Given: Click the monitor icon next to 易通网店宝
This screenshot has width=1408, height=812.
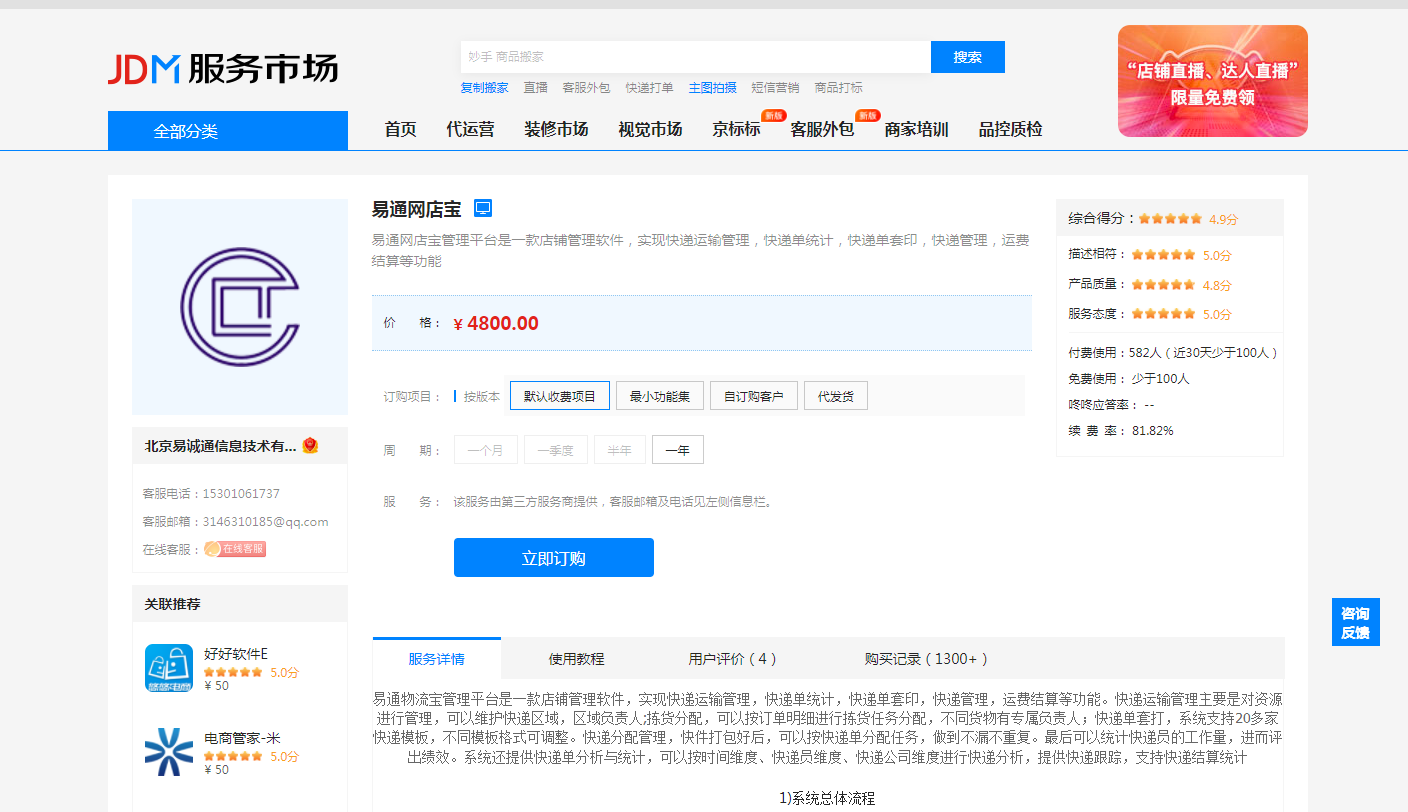Looking at the screenshot, I should (x=483, y=208).
